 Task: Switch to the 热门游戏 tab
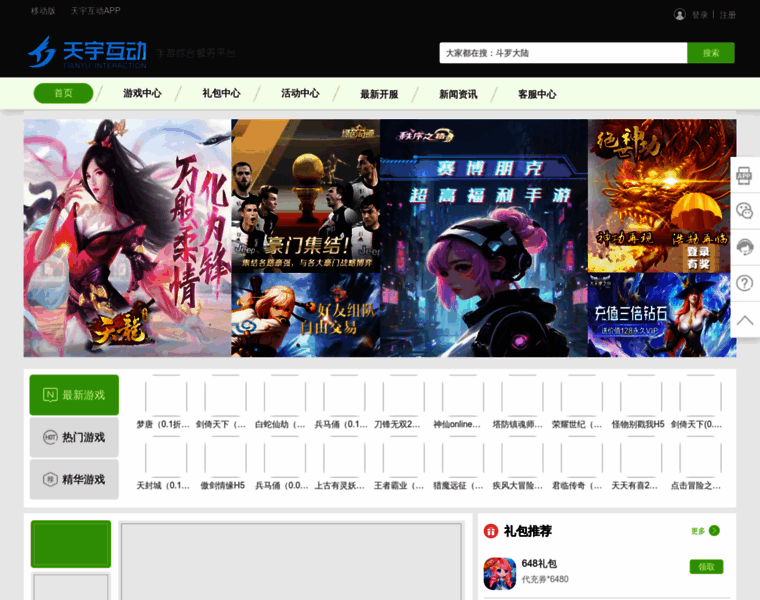pyautogui.click(x=74, y=437)
